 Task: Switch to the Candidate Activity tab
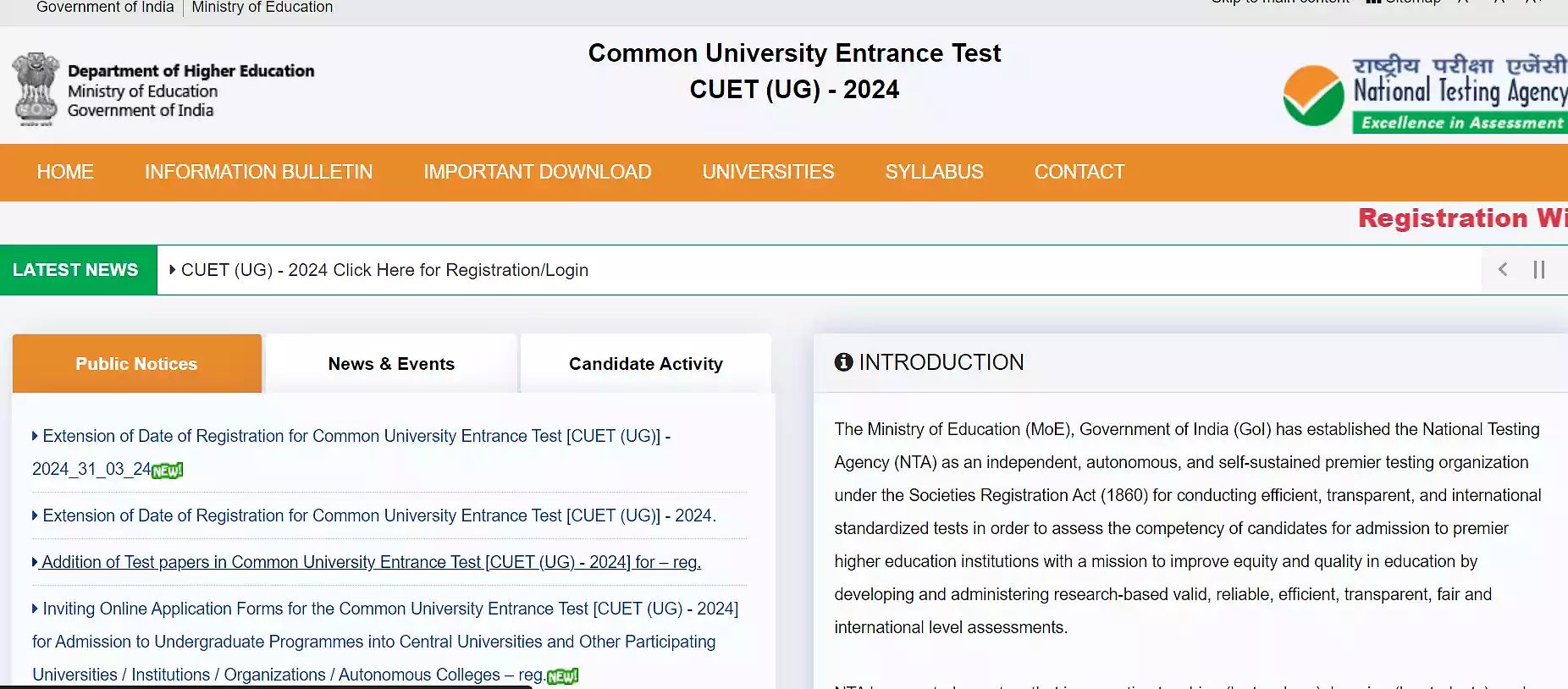(x=646, y=363)
